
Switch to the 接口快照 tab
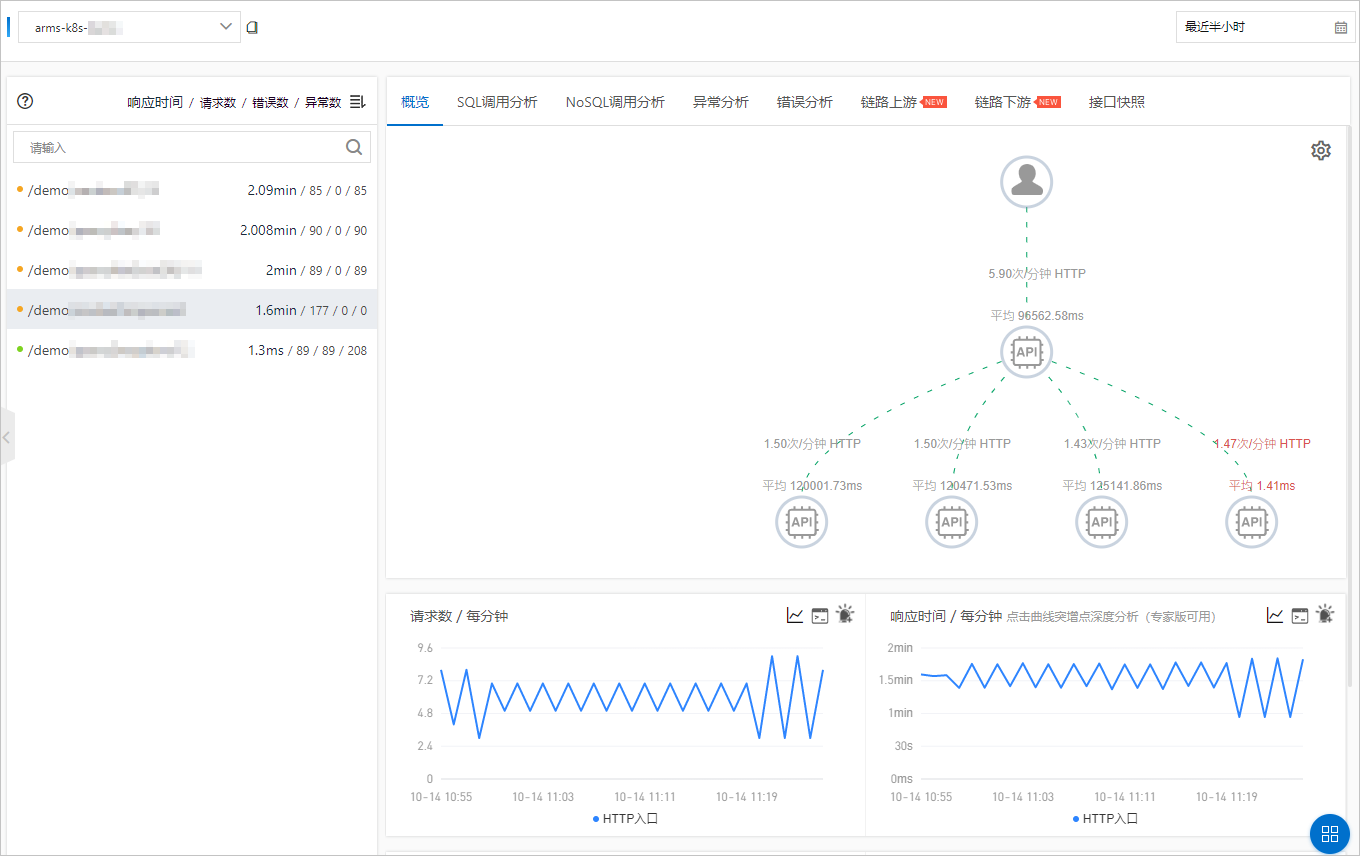[1117, 102]
